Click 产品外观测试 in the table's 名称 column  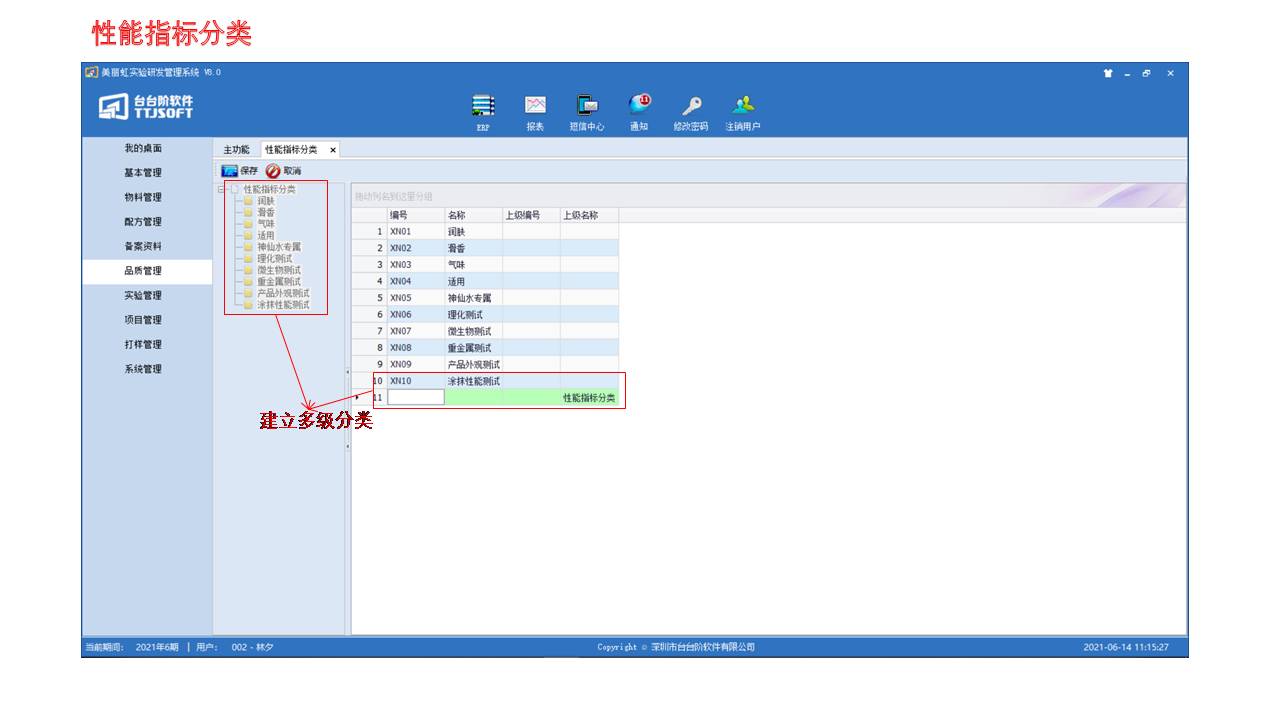pos(474,364)
